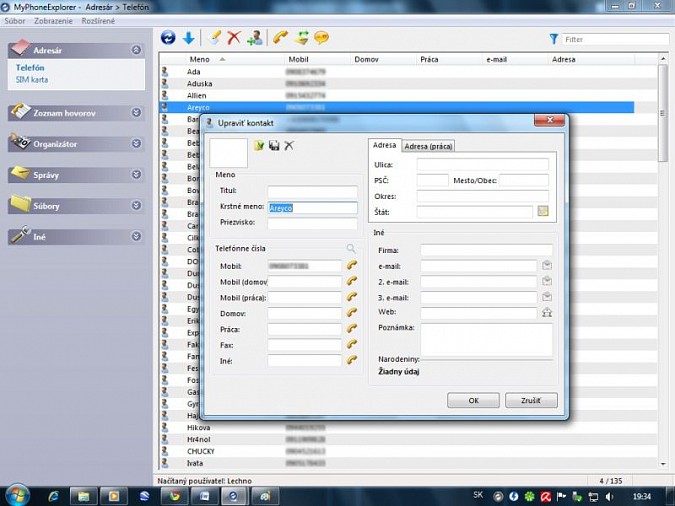
Task: Expand the Súbory panel chevron
Action: coord(136,205)
